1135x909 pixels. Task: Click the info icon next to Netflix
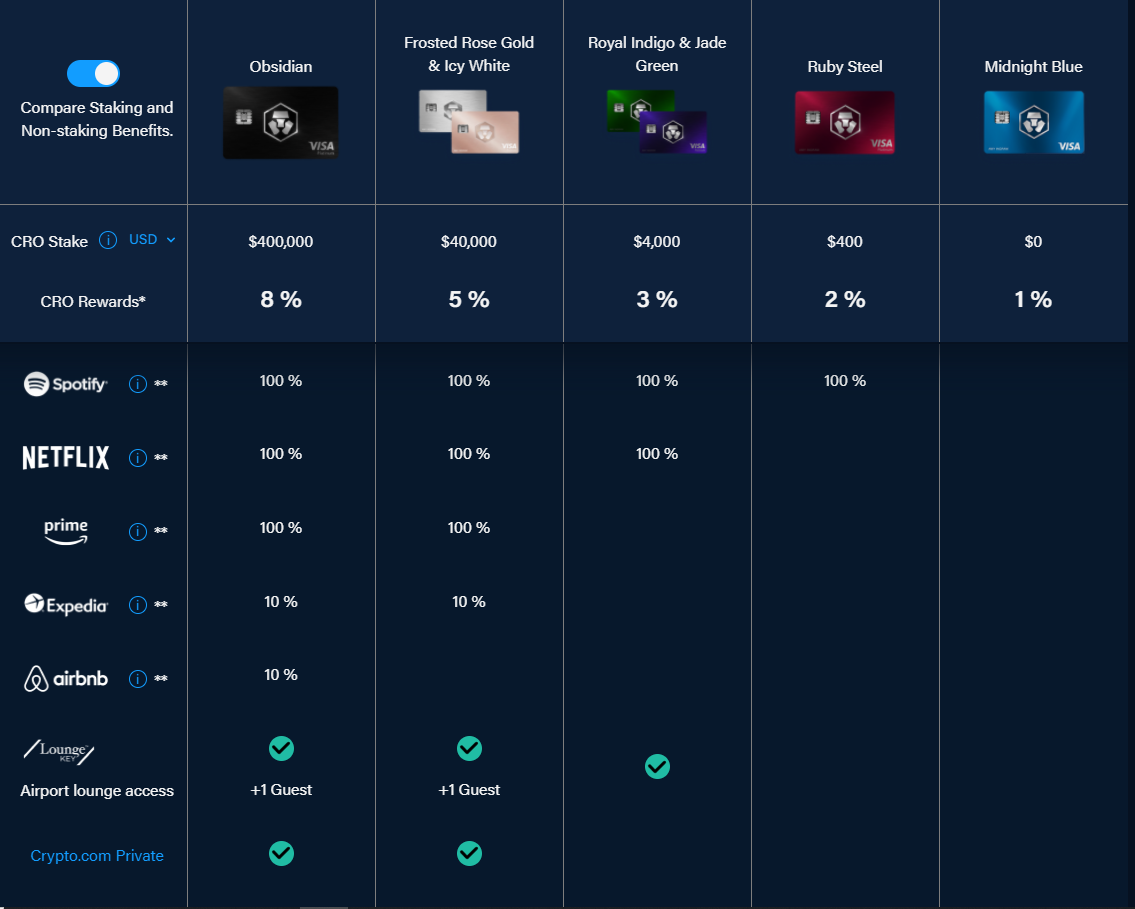coord(138,457)
